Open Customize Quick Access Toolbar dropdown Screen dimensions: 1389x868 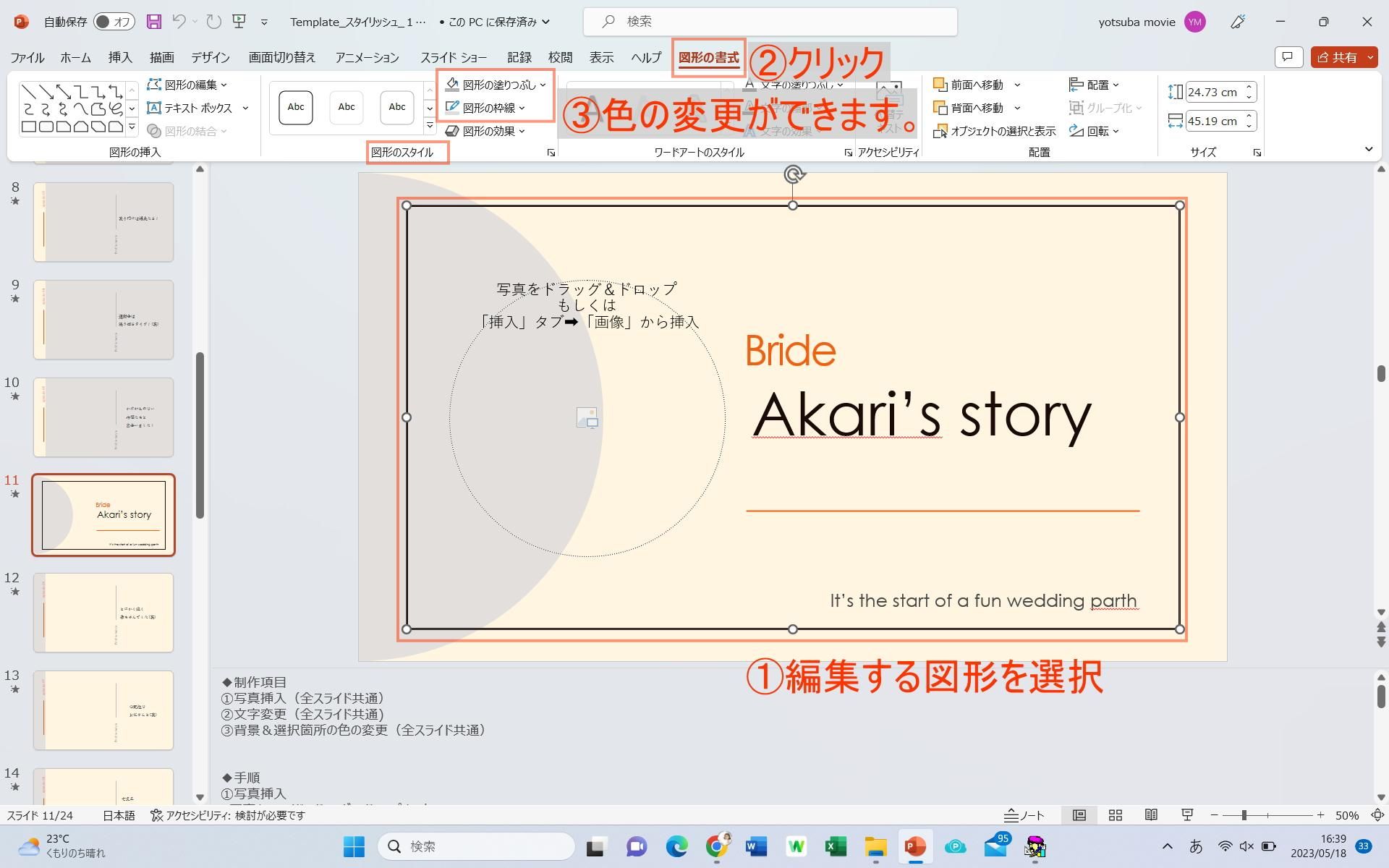coord(264,22)
